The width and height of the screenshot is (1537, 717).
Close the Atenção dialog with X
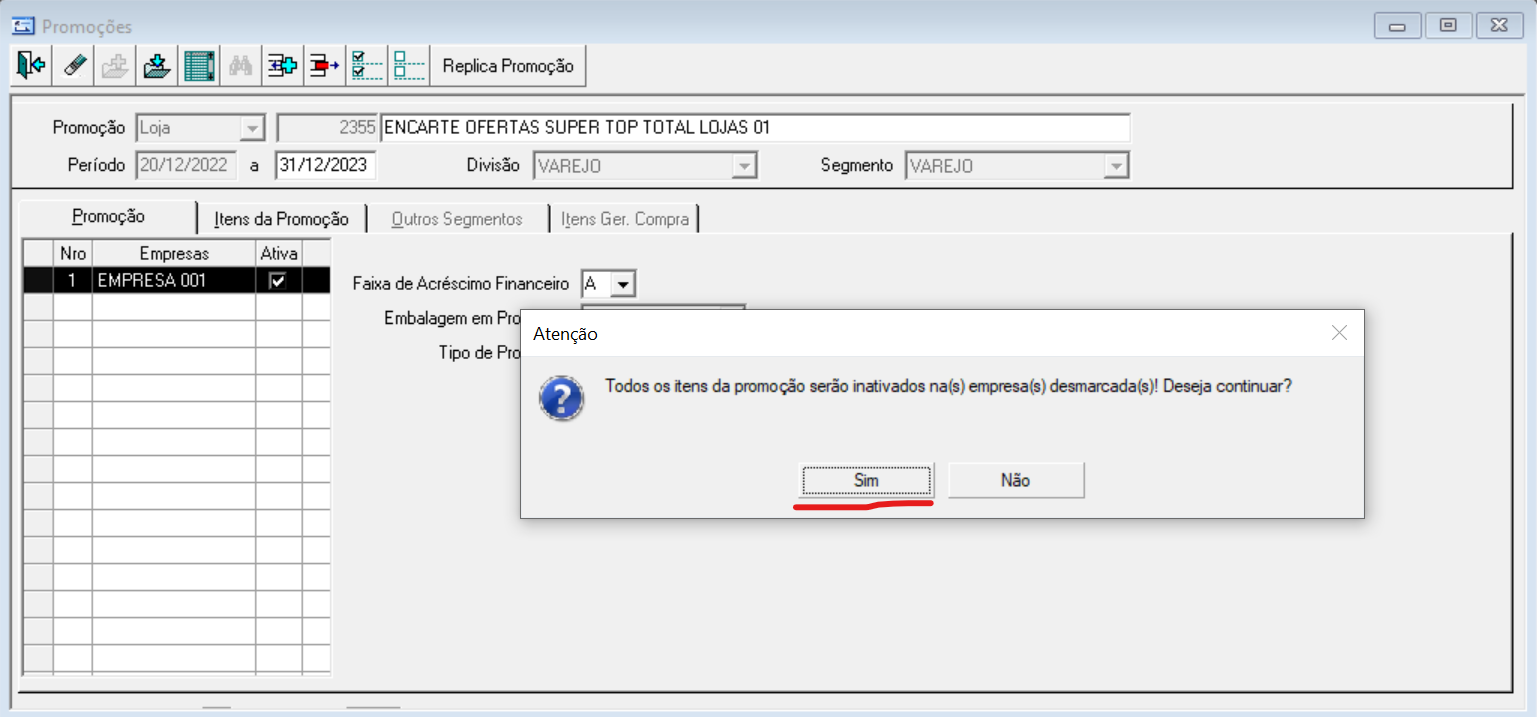pos(1340,333)
